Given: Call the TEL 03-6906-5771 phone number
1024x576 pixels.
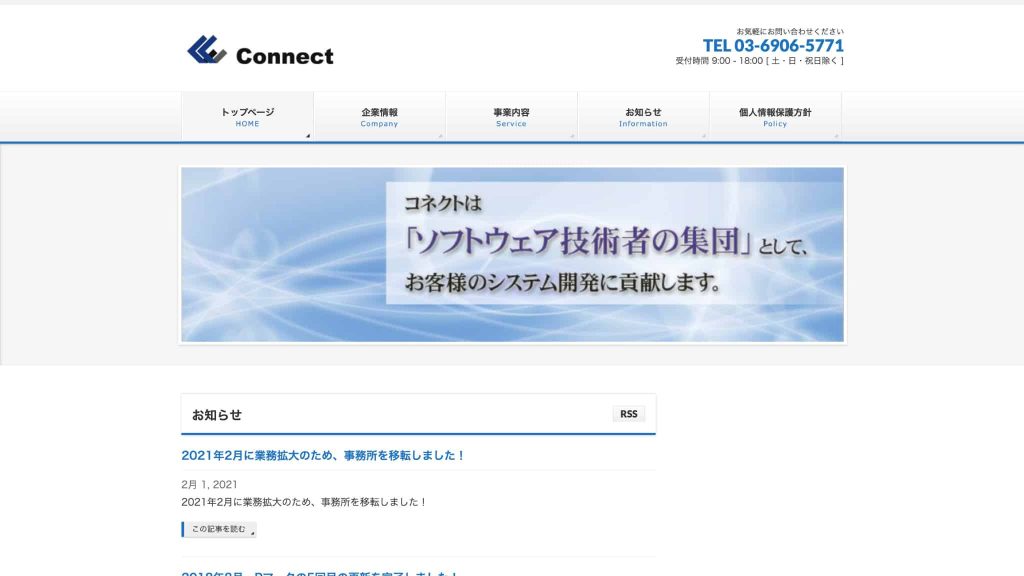Looking at the screenshot, I should click(773, 45).
